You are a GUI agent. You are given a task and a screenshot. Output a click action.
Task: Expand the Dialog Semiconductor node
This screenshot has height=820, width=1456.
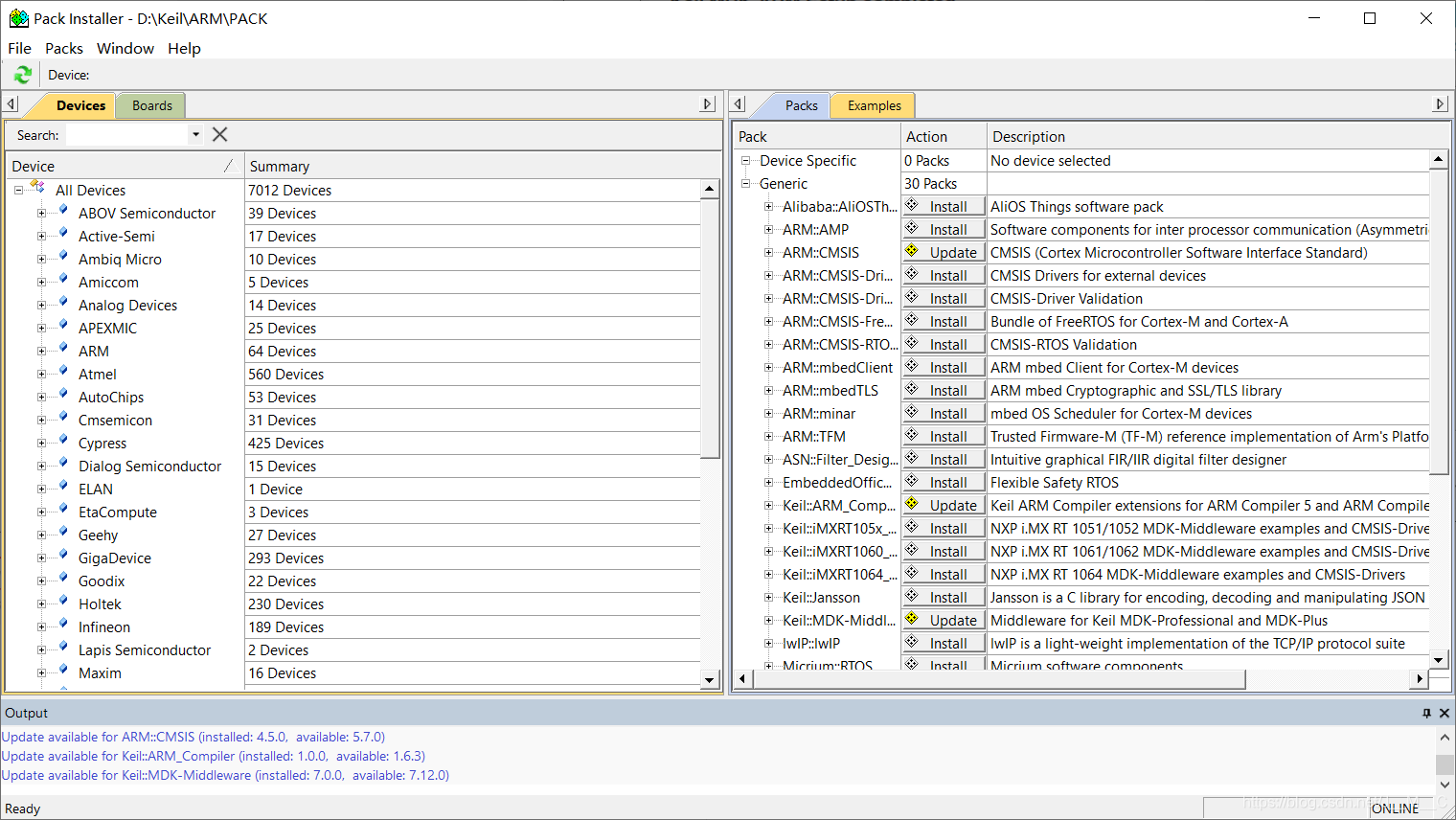[41, 467]
